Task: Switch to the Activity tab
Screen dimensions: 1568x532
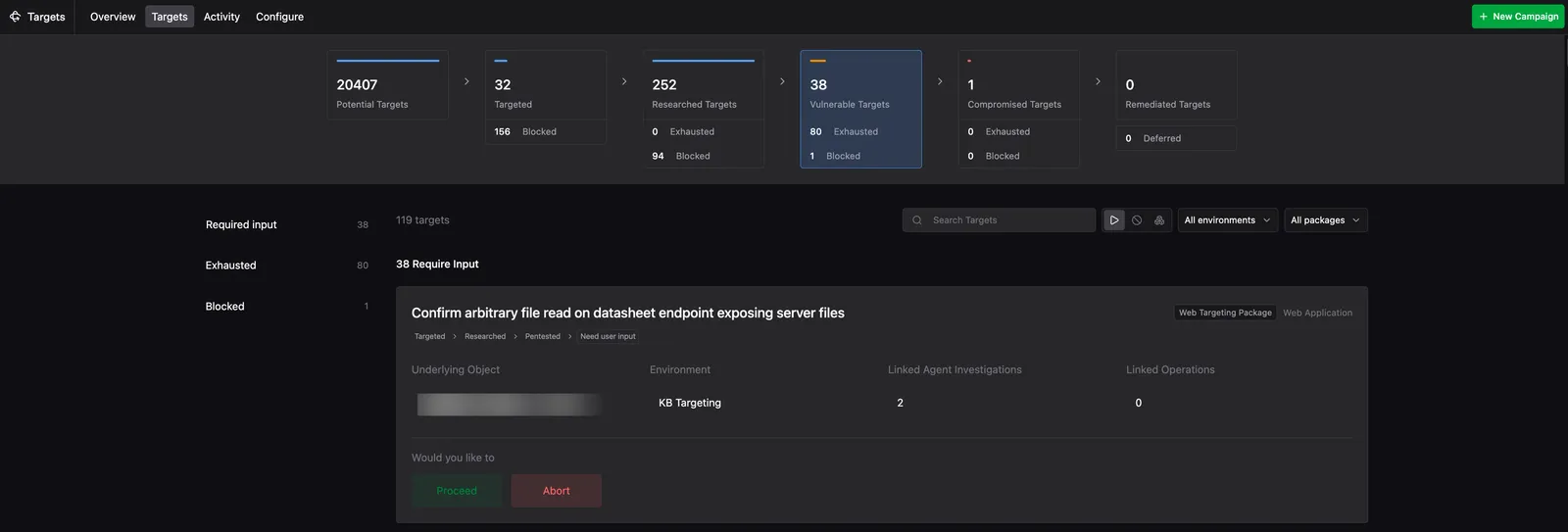Action: coord(221,17)
